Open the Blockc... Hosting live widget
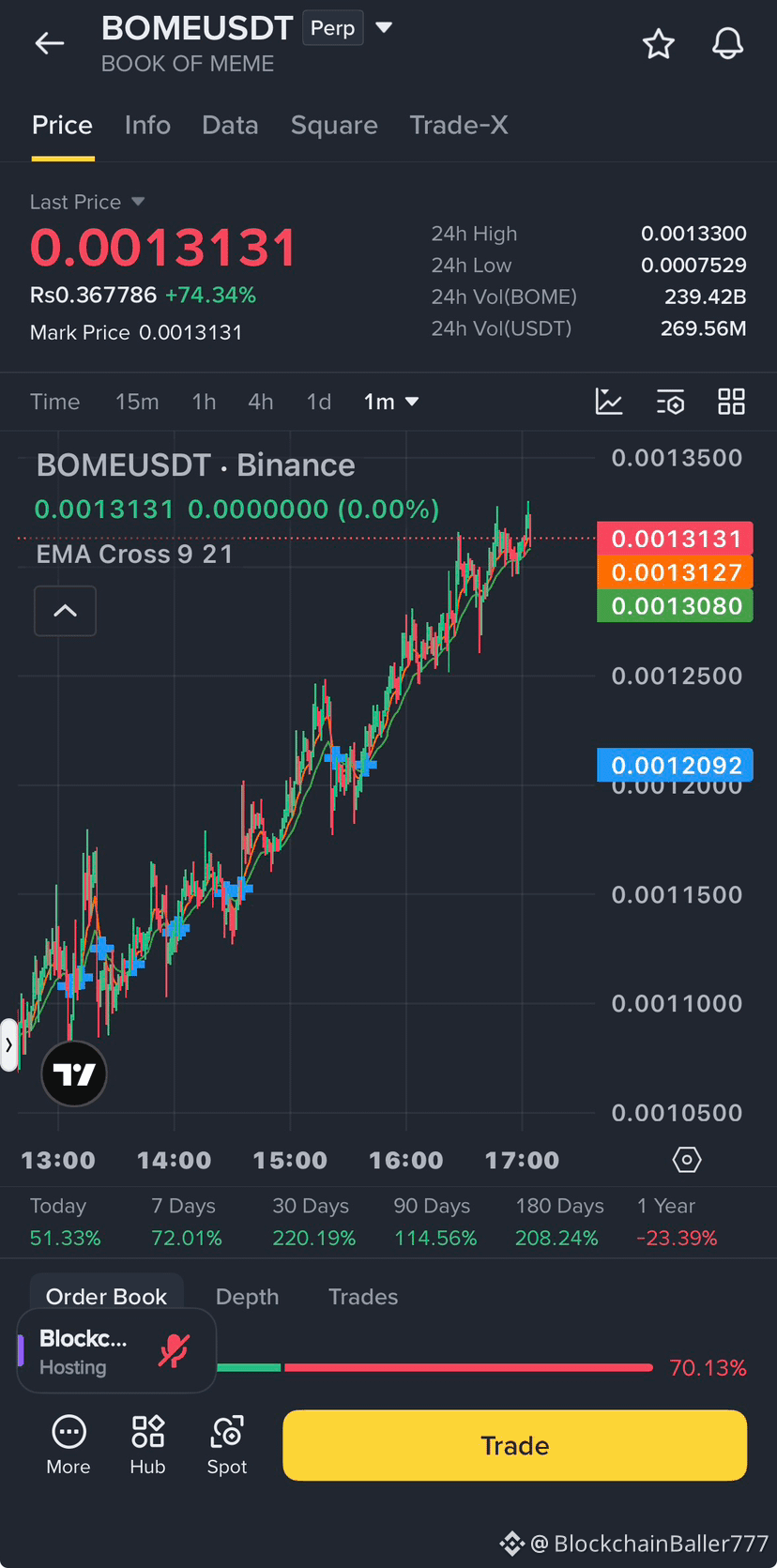777x1568 pixels. [116, 1350]
